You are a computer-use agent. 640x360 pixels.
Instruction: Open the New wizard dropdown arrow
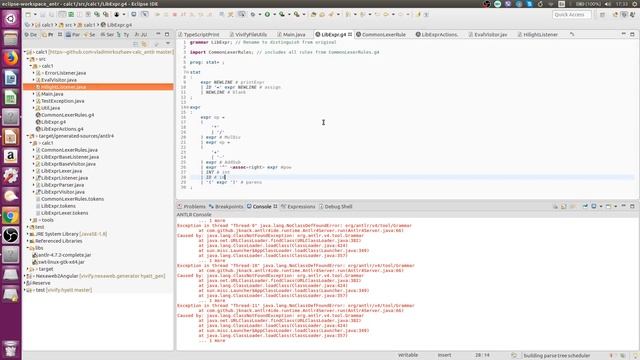coord(35,14)
